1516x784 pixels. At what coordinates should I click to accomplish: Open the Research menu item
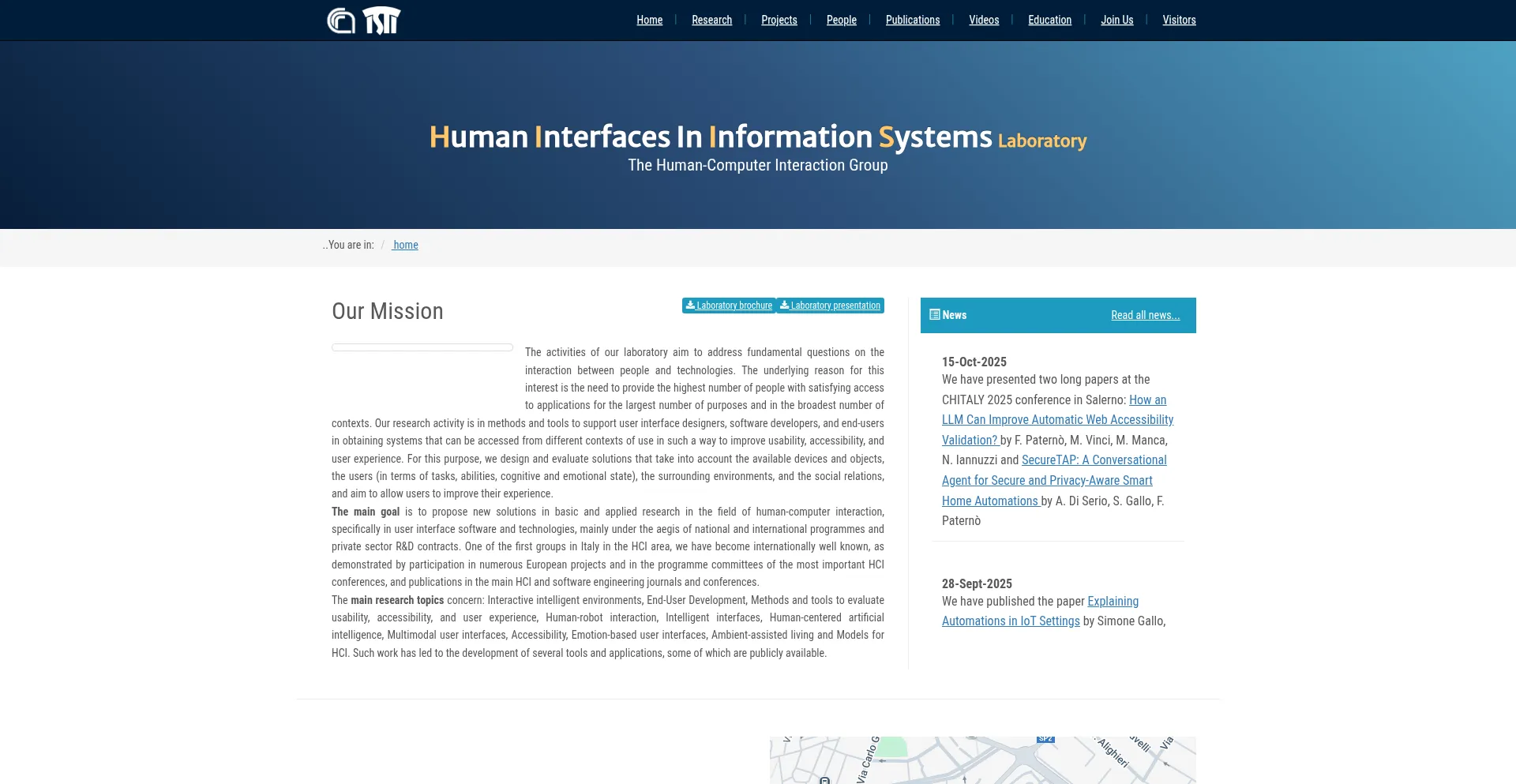[x=711, y=20]
